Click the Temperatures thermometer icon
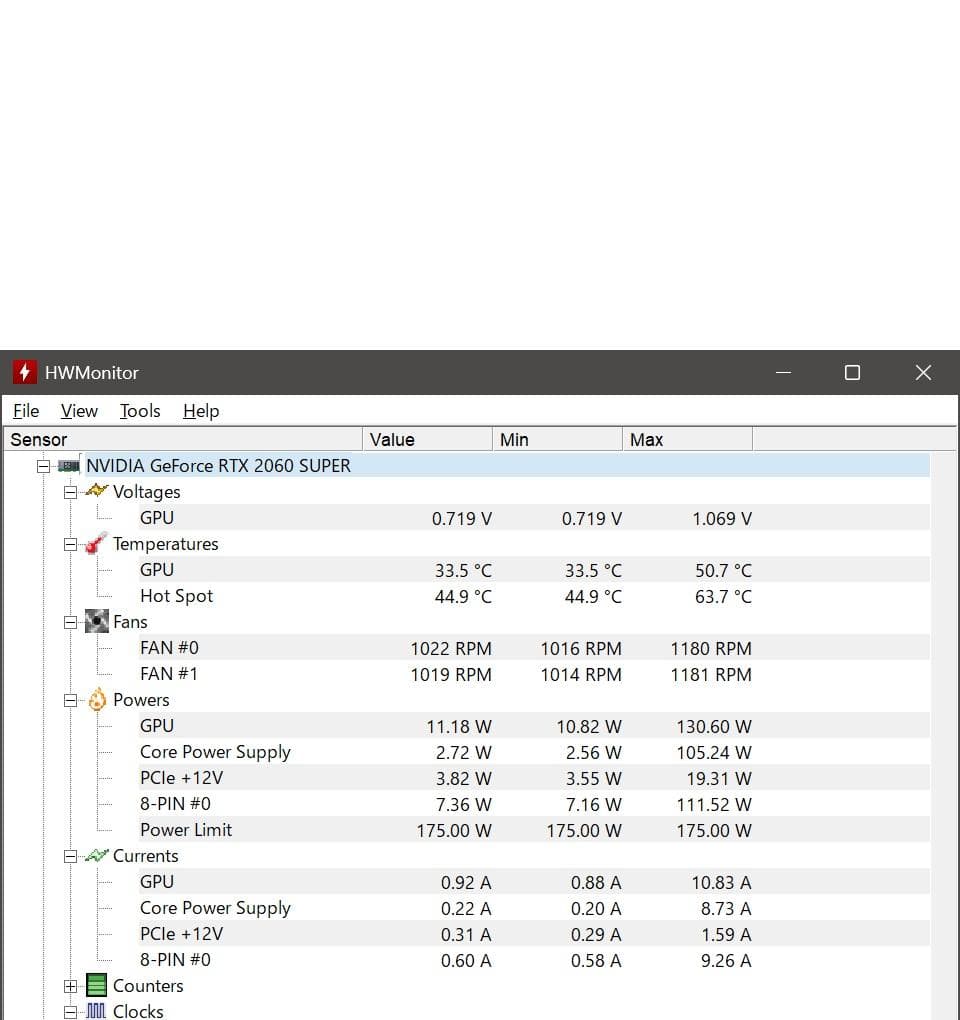The image size is (960, 1020). pyautogui.click(x=96, y=544)
